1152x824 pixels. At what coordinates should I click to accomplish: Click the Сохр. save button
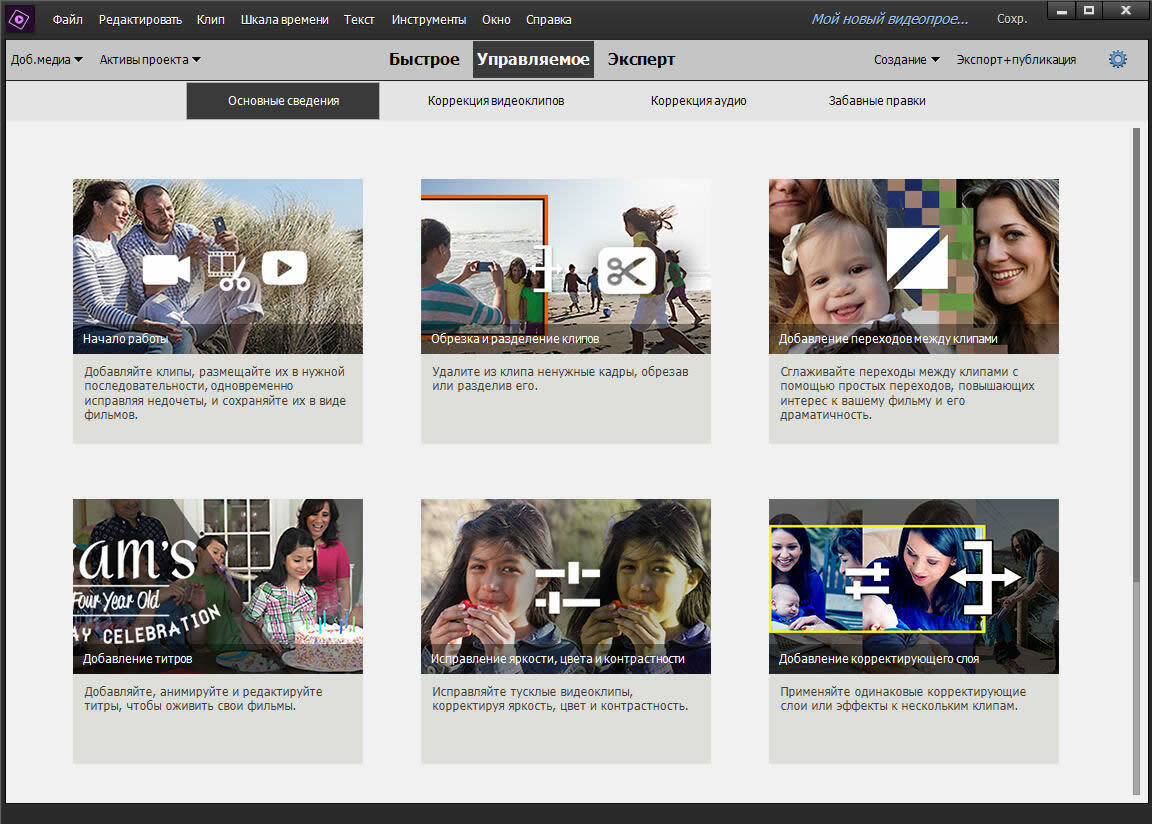pyautogui.click(x=1012, y=20)
